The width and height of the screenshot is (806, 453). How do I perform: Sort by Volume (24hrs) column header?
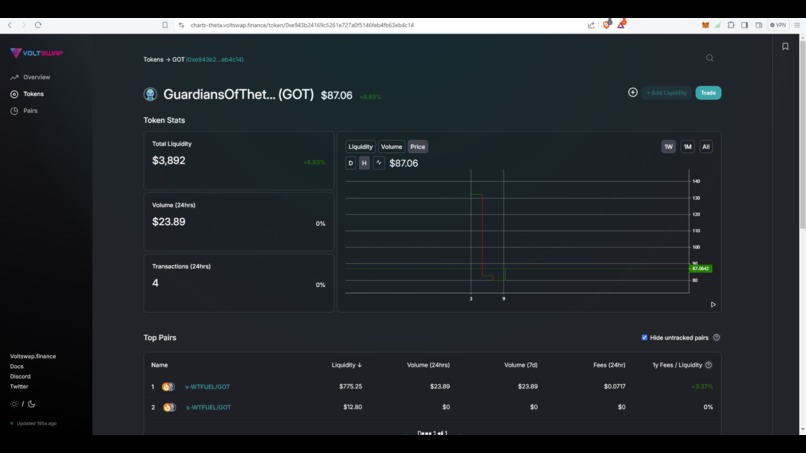(428, 365)
